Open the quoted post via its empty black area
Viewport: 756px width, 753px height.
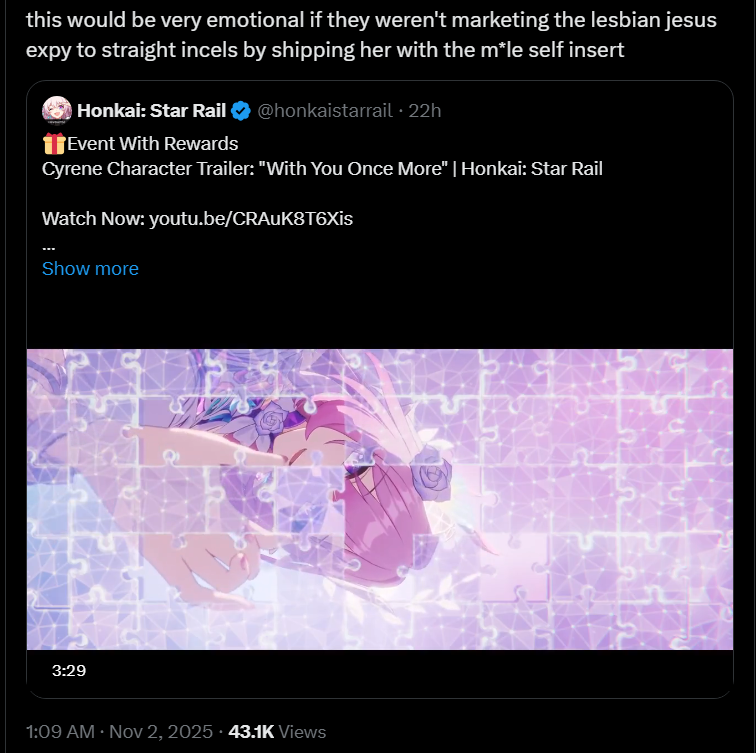click(380, 313)
